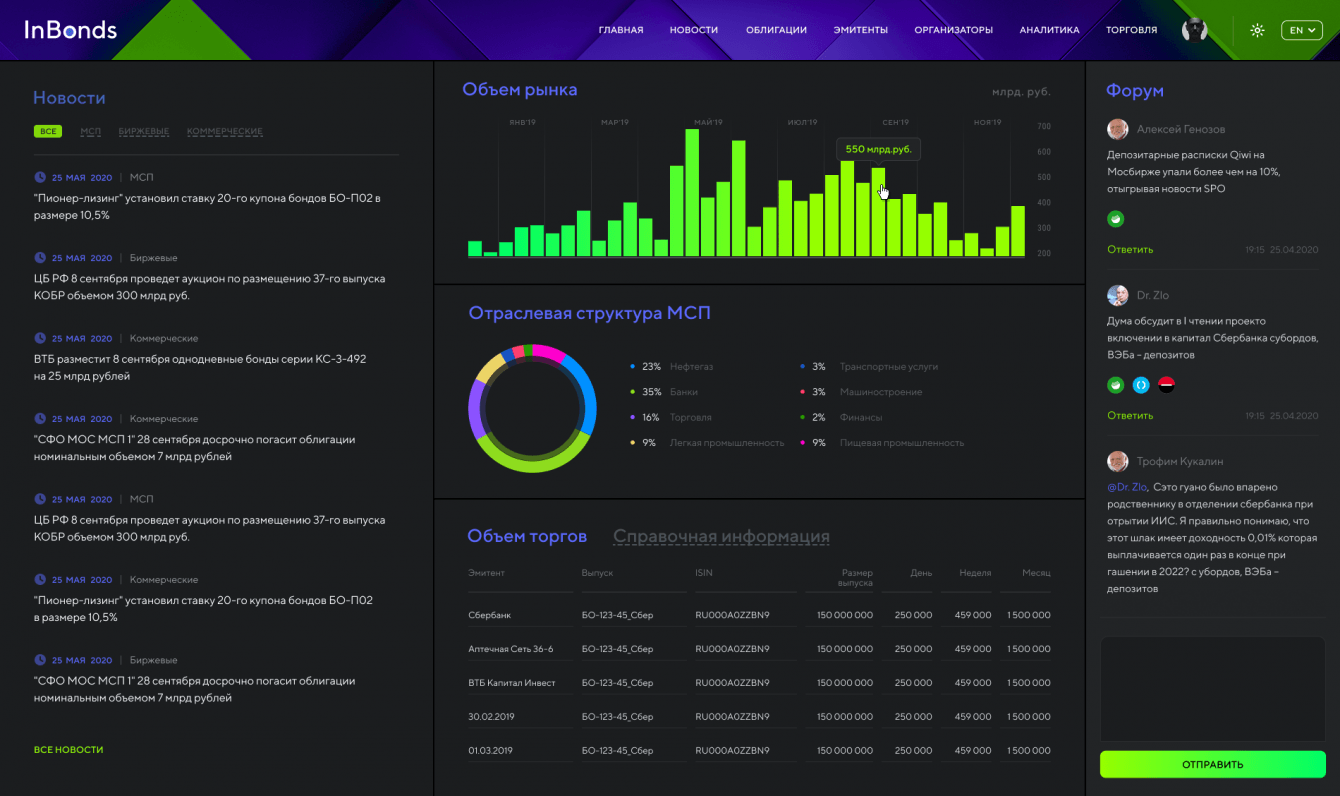Screen dimensions: 1340x796
Task: Filter news by Коммерческие
Action: pyautogui.click(x=224, y=131)
